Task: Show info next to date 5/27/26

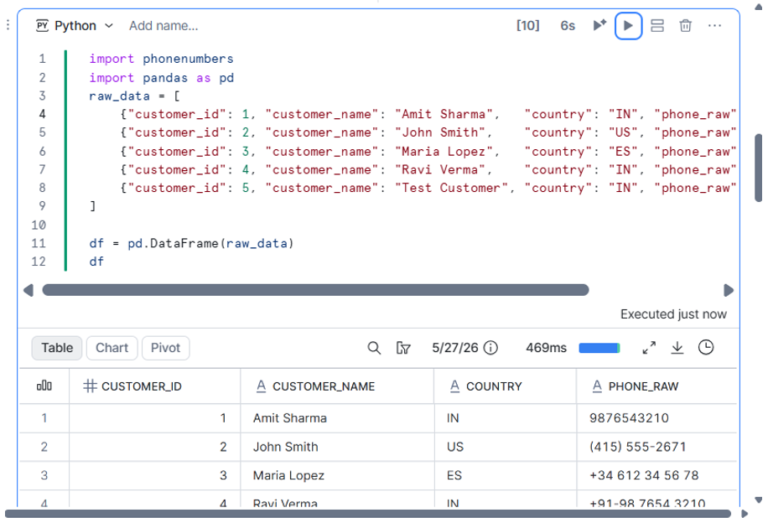Action: coord(490,348)
